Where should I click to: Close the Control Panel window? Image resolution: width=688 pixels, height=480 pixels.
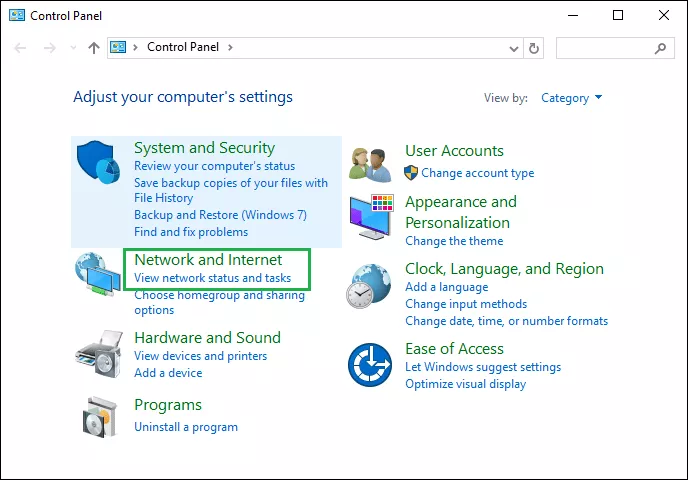tap(664, 15)
